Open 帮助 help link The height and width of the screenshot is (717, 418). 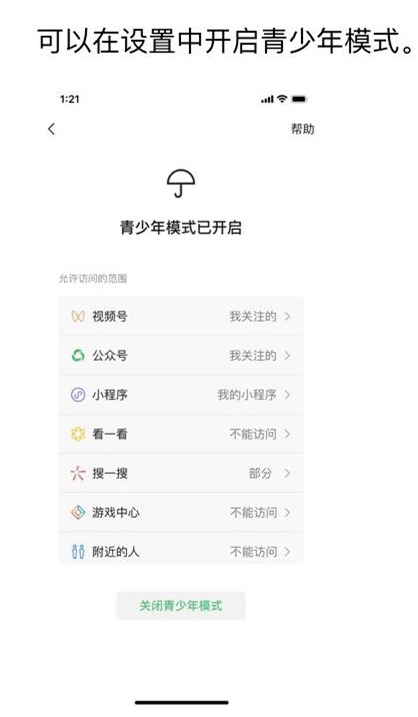point(303,129)
